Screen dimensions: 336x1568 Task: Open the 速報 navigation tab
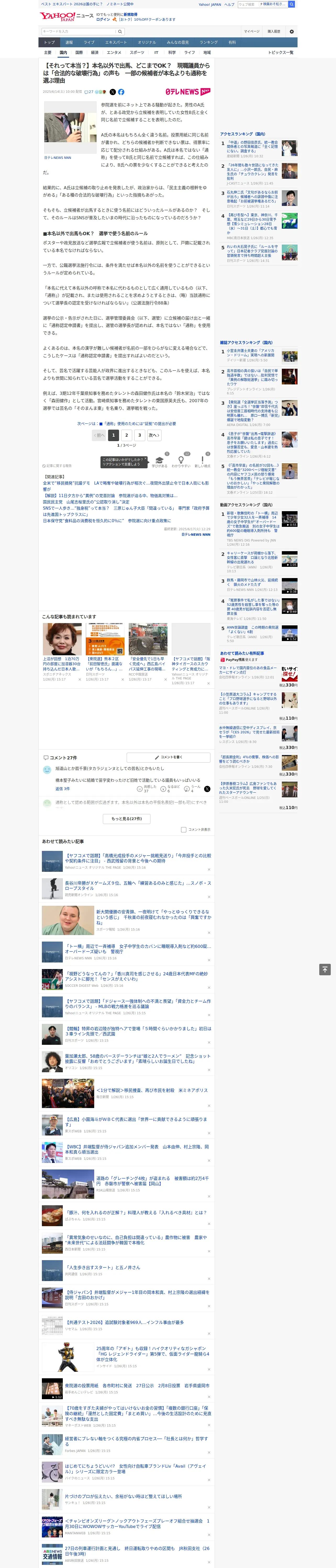[x=69, y=43]
